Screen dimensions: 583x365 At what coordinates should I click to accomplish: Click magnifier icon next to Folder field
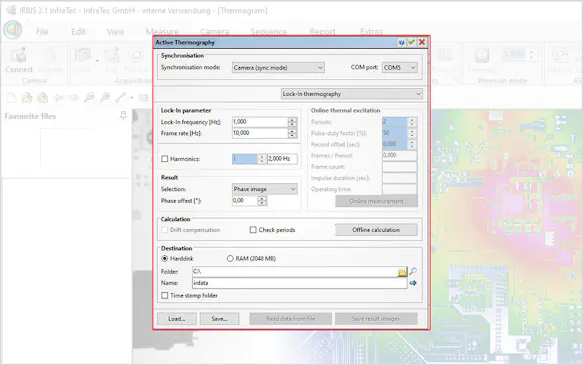click(413, 271)
